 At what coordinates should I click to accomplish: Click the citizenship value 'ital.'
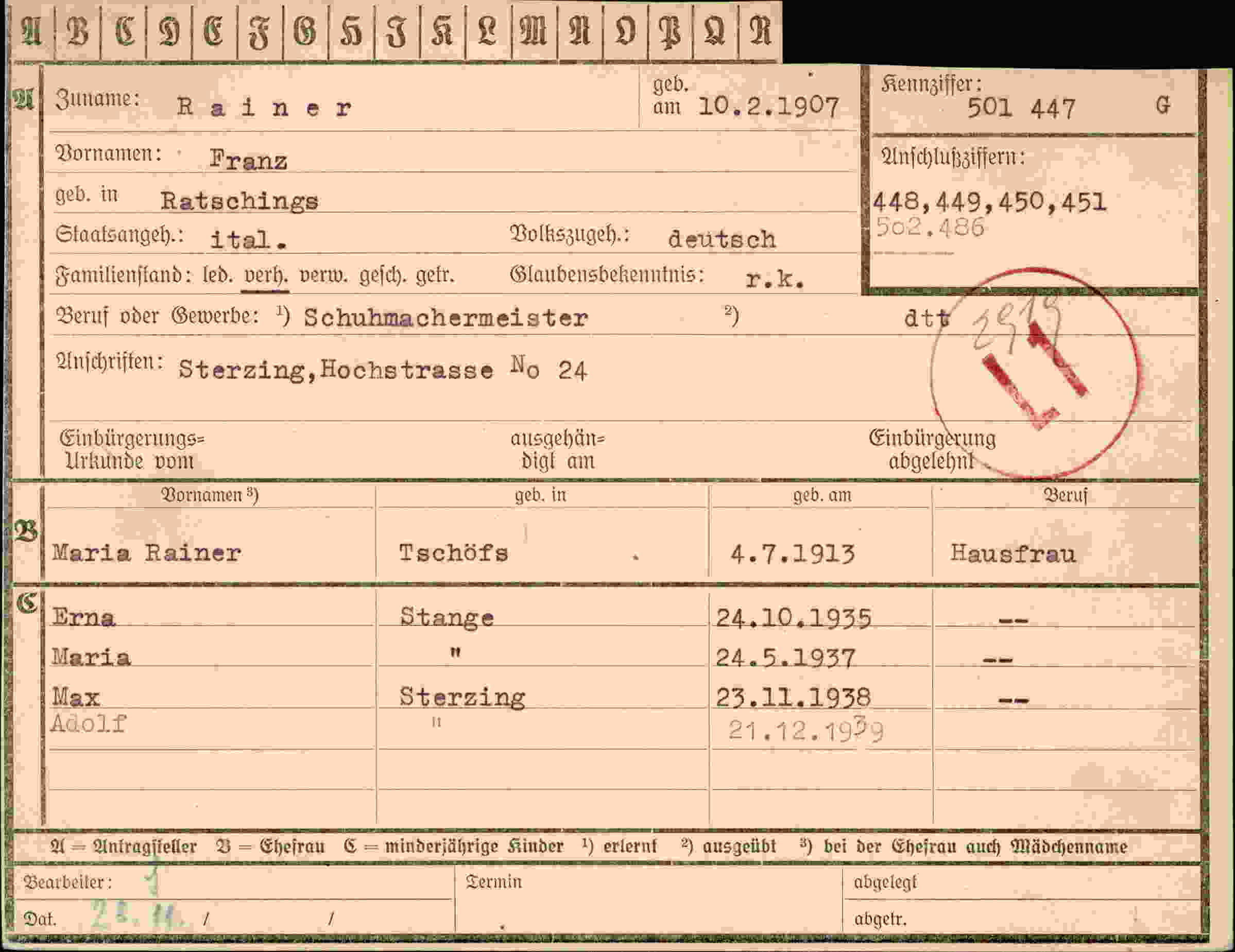click(x=248, y=240)
